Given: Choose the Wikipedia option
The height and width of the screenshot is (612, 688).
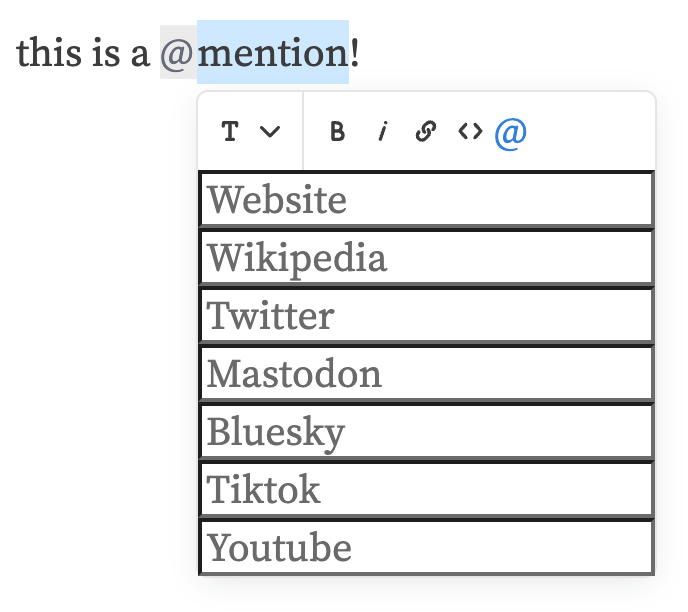Looking at the screenshot, I should 426,258.
